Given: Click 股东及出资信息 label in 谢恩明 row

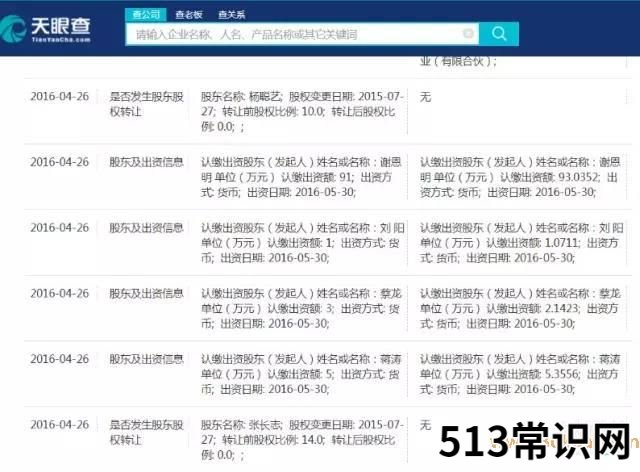Looking at the screenshot, I should point(146,162).
